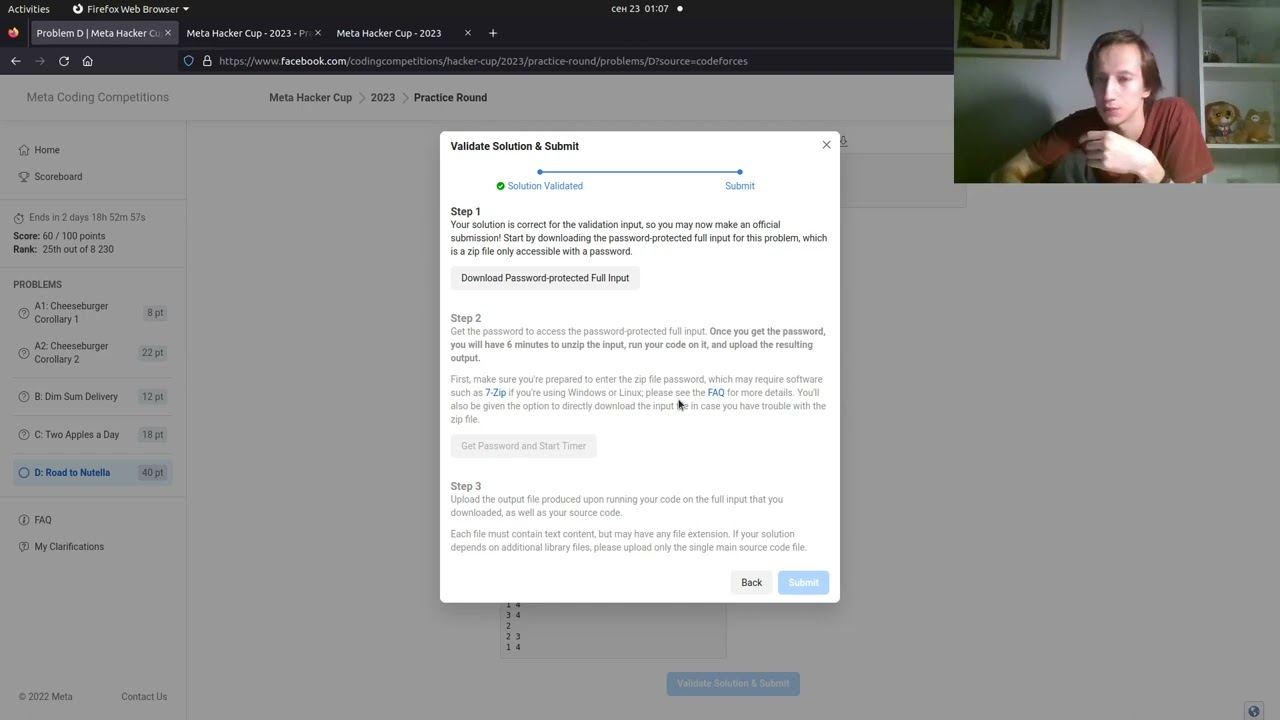Open FAQ in the left sidebar
This screenshot has width=1280, height=720.
43,520
